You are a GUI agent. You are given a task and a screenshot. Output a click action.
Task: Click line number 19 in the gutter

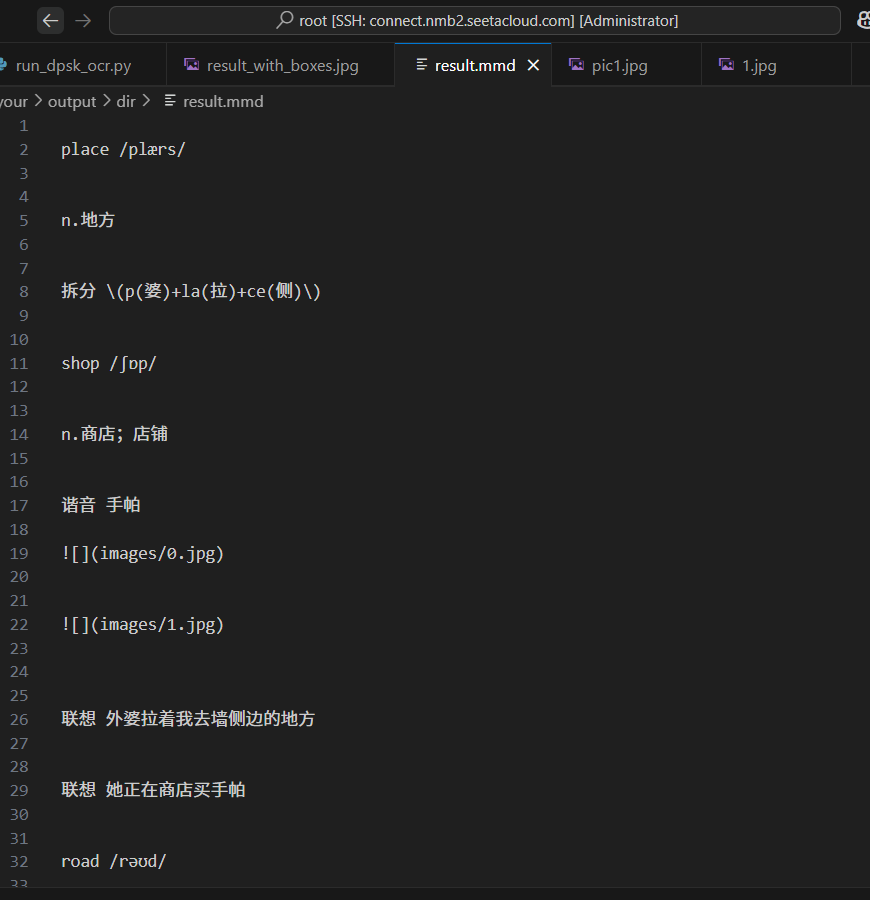click(x=18, y=553)
